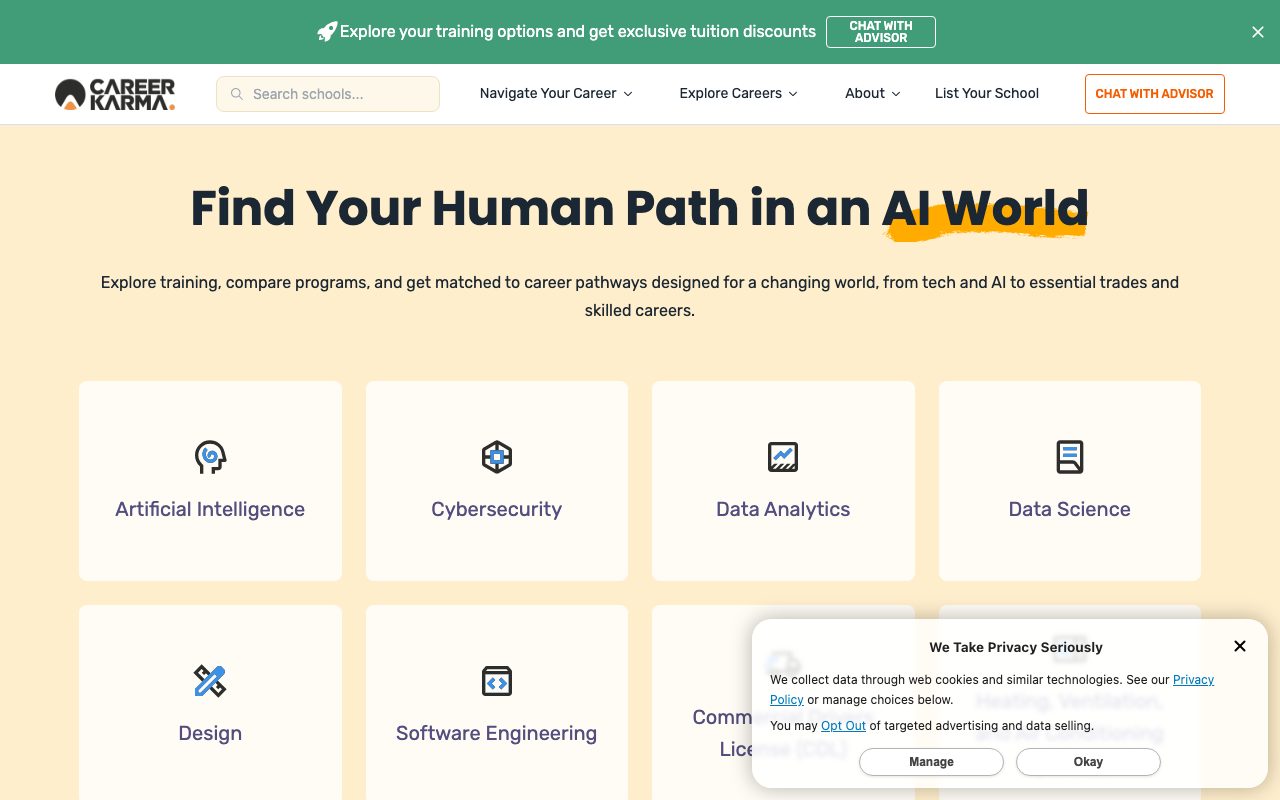Click the "Find Your Human Path in an AI World" heading
Viewport: 1280px width, 800px height.
coord(640,208)
